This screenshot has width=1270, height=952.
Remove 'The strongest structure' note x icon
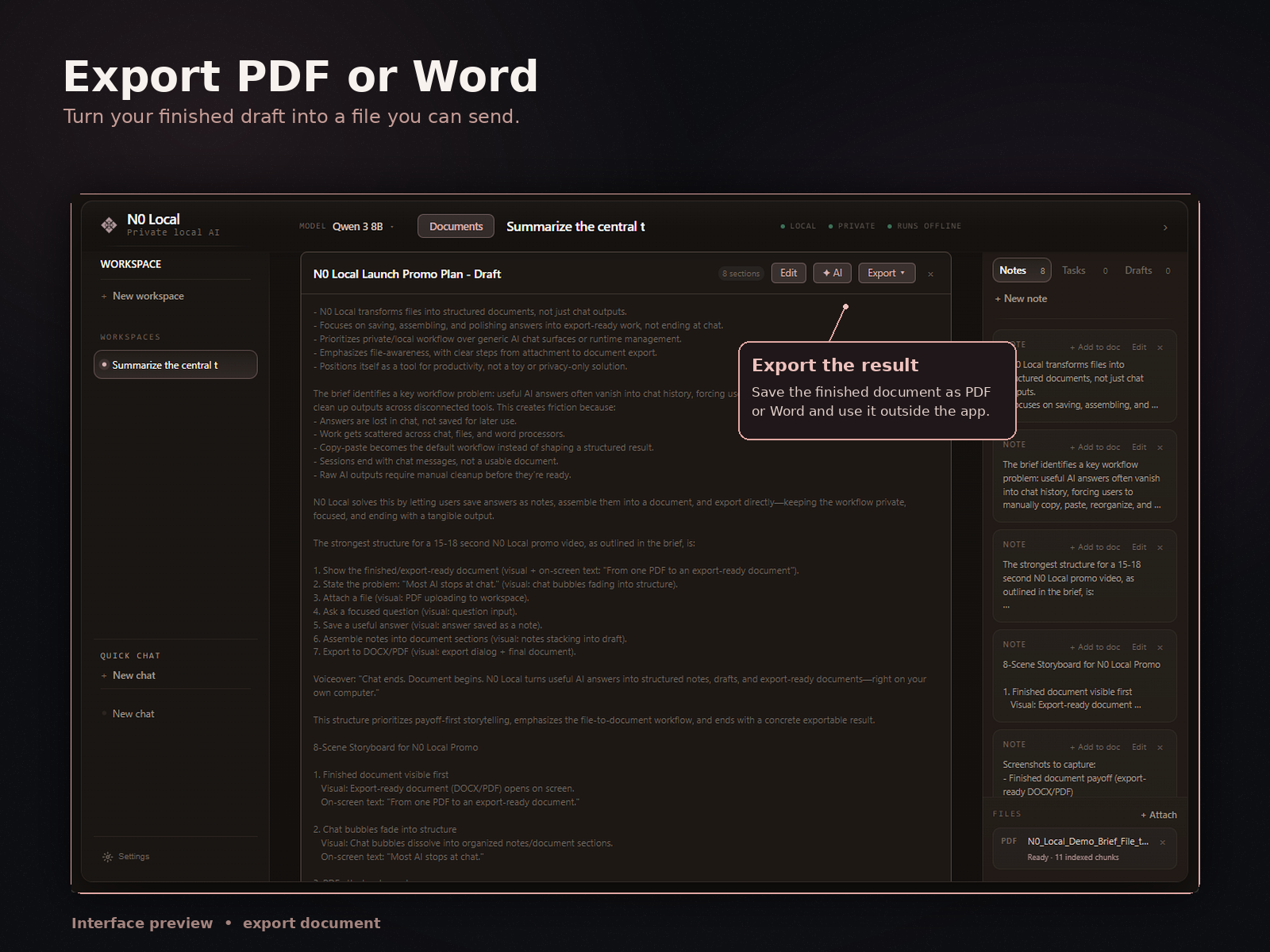tap(1160, 547)
